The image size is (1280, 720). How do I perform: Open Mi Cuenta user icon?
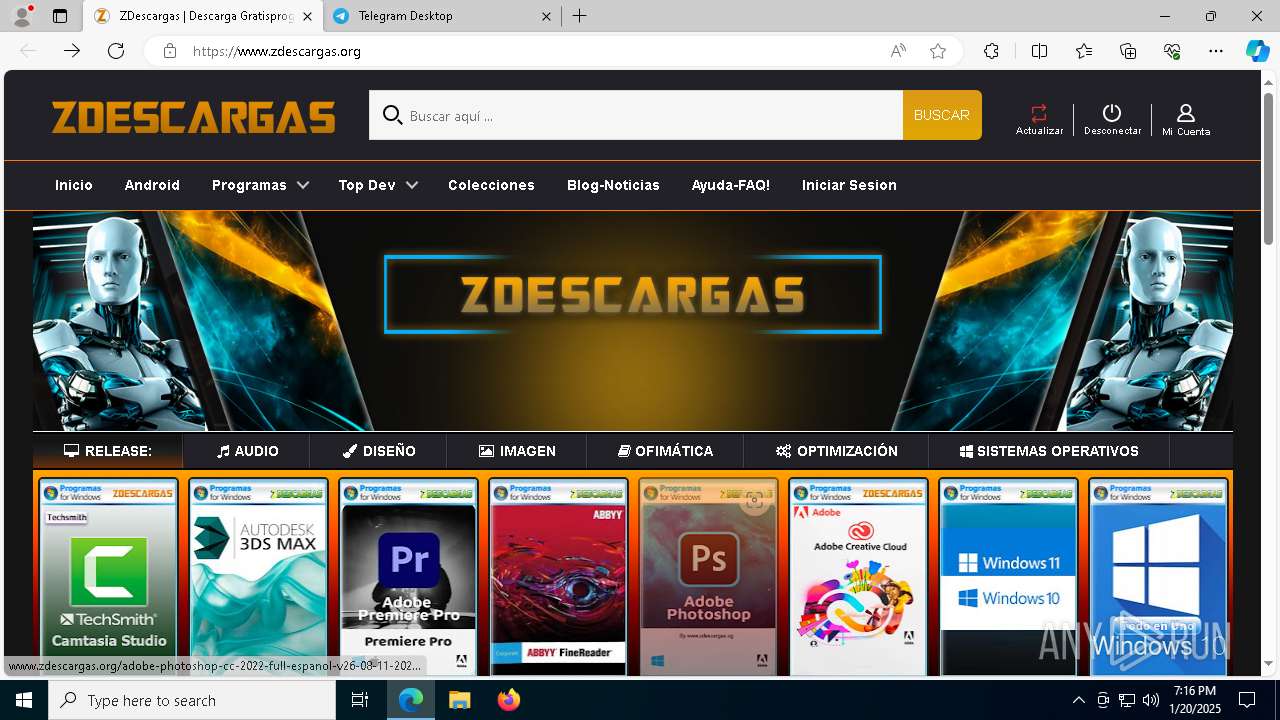(1186, 113)
